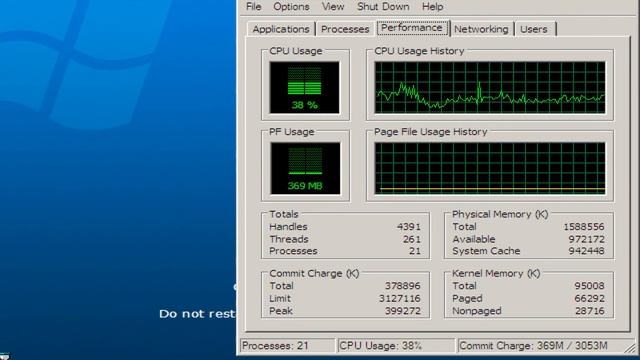Click the Threads label in Totals
Image resolution: width=640 pixels, height=360 pixels.
point(289,239)
